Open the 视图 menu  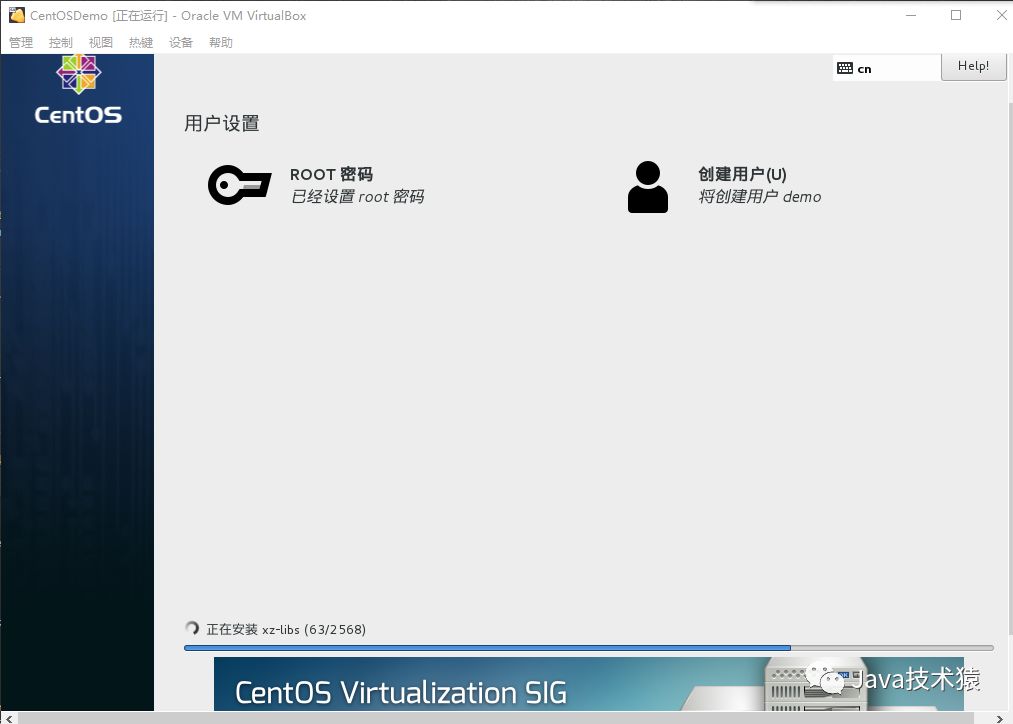[x=101, y=43]
